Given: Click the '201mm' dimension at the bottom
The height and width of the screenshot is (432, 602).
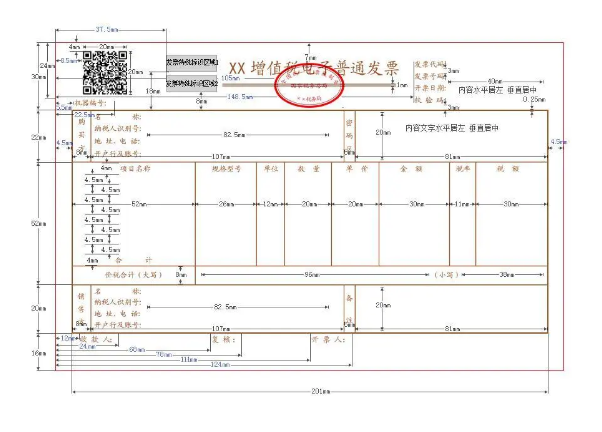Looking at the screenshot, I should [321, 392].
